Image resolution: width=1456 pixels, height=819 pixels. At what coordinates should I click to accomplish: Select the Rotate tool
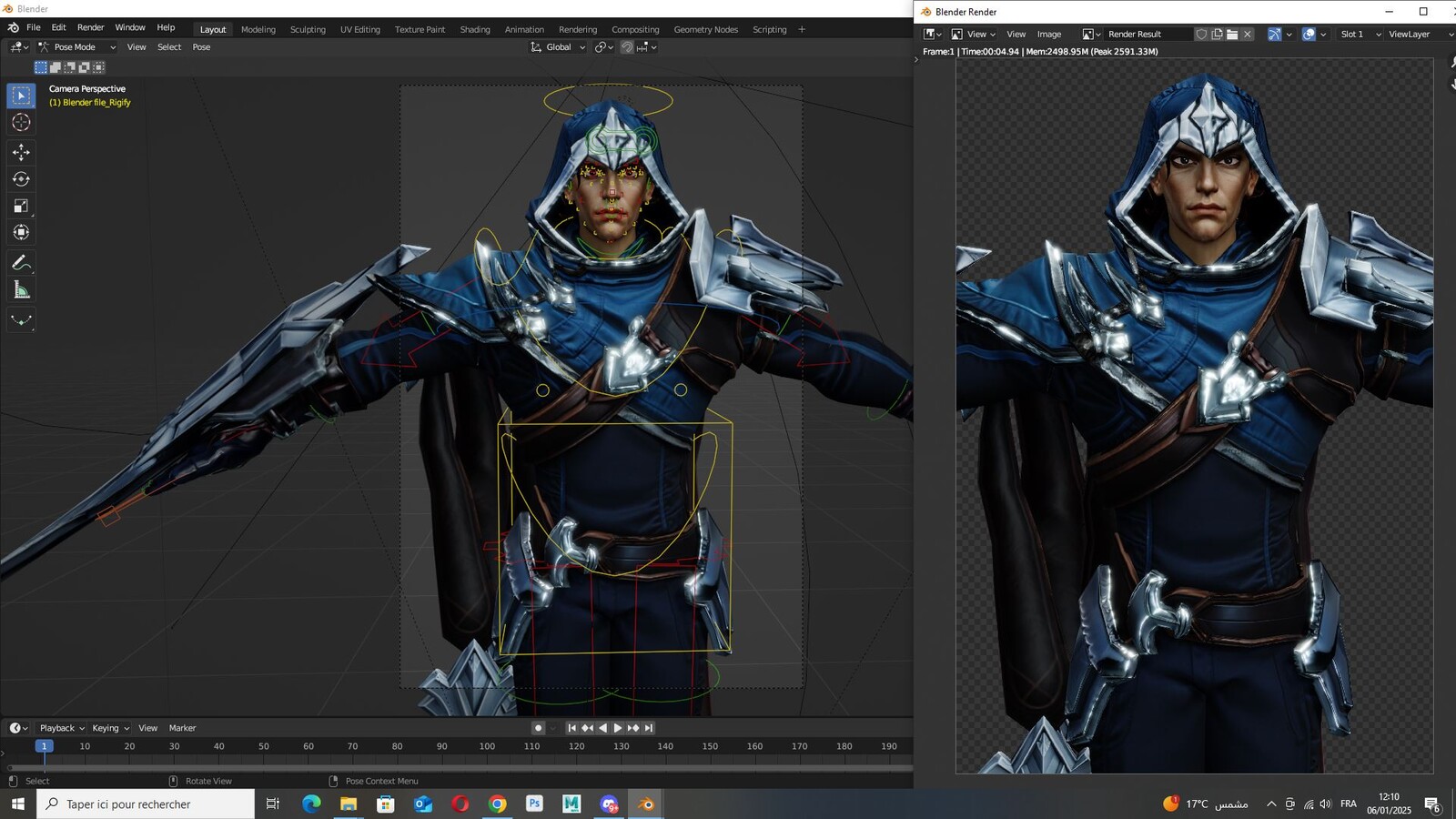coord(21,179)
